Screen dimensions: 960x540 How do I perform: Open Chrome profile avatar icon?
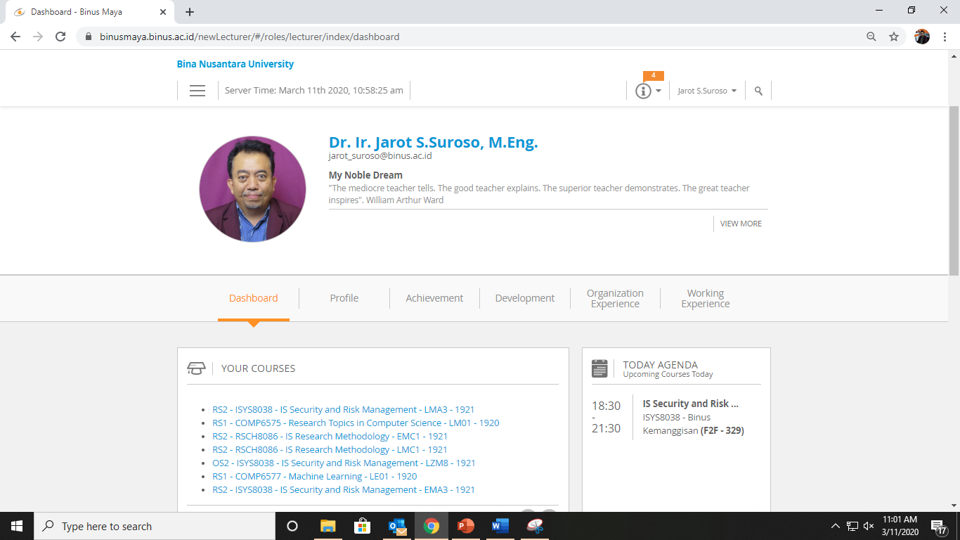pos(922,37)
